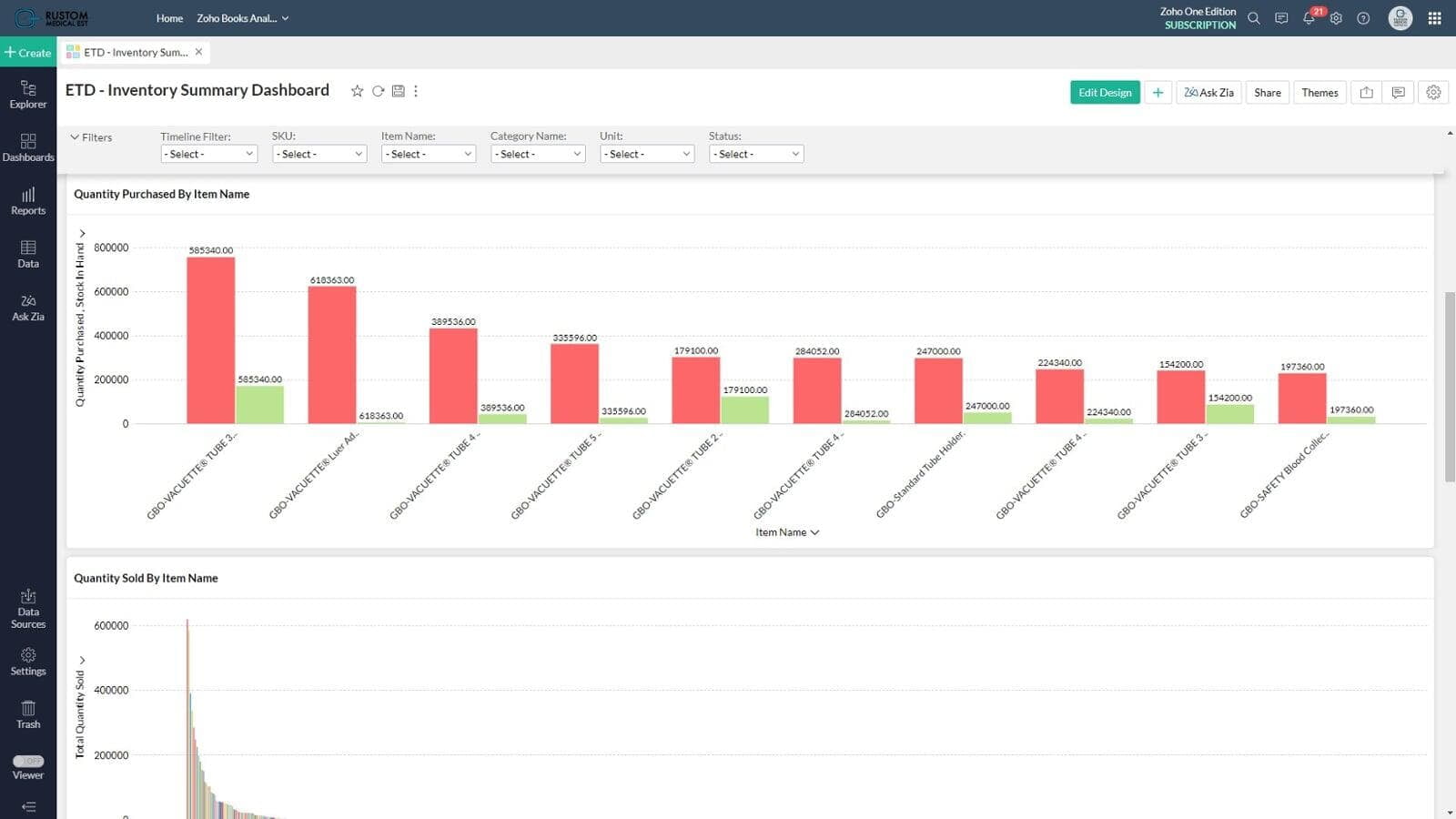Open notifications bell
The height and width of the screenshot is (819, 1456).
1309,18
